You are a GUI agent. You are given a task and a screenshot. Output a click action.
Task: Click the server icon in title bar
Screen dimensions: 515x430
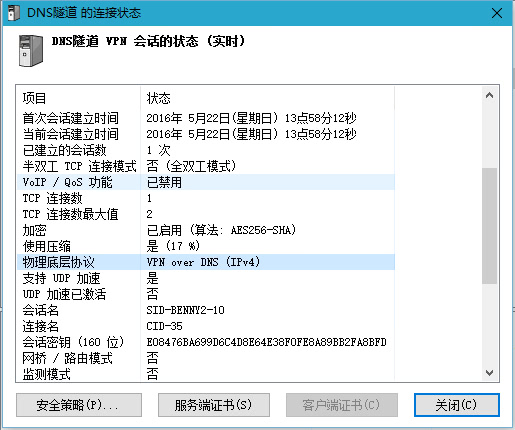coord(14,13)
